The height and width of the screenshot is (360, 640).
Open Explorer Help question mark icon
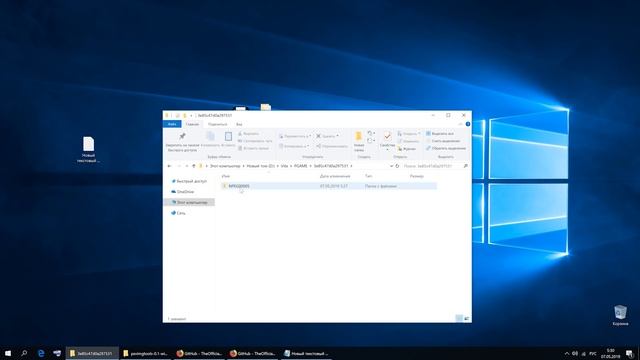pyautogui.click(x=468, y=124)
